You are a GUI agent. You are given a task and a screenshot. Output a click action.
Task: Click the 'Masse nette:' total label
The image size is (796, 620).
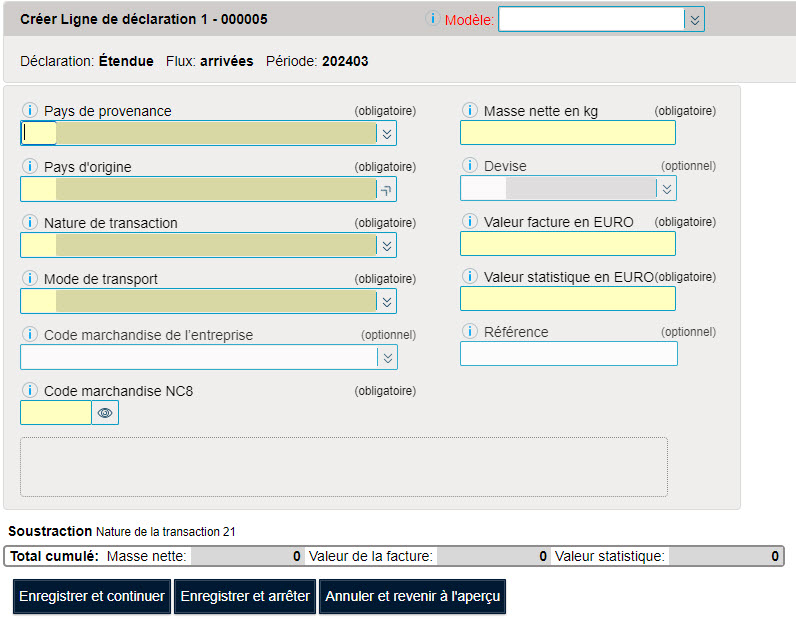(x=146, y=556)
